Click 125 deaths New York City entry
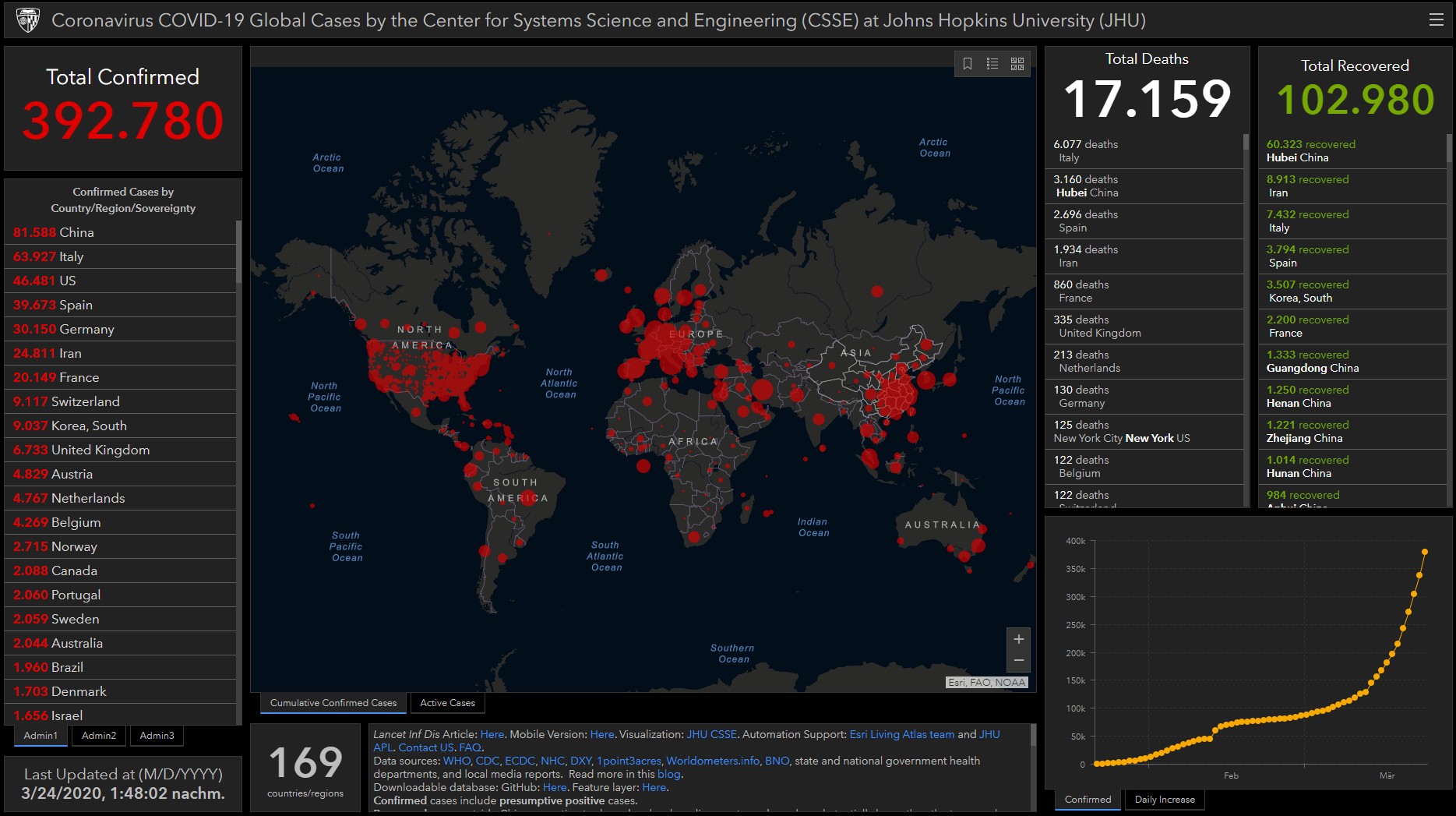Image resolution: width=1456 pixels, height=816 pixels. [1144, 432]
